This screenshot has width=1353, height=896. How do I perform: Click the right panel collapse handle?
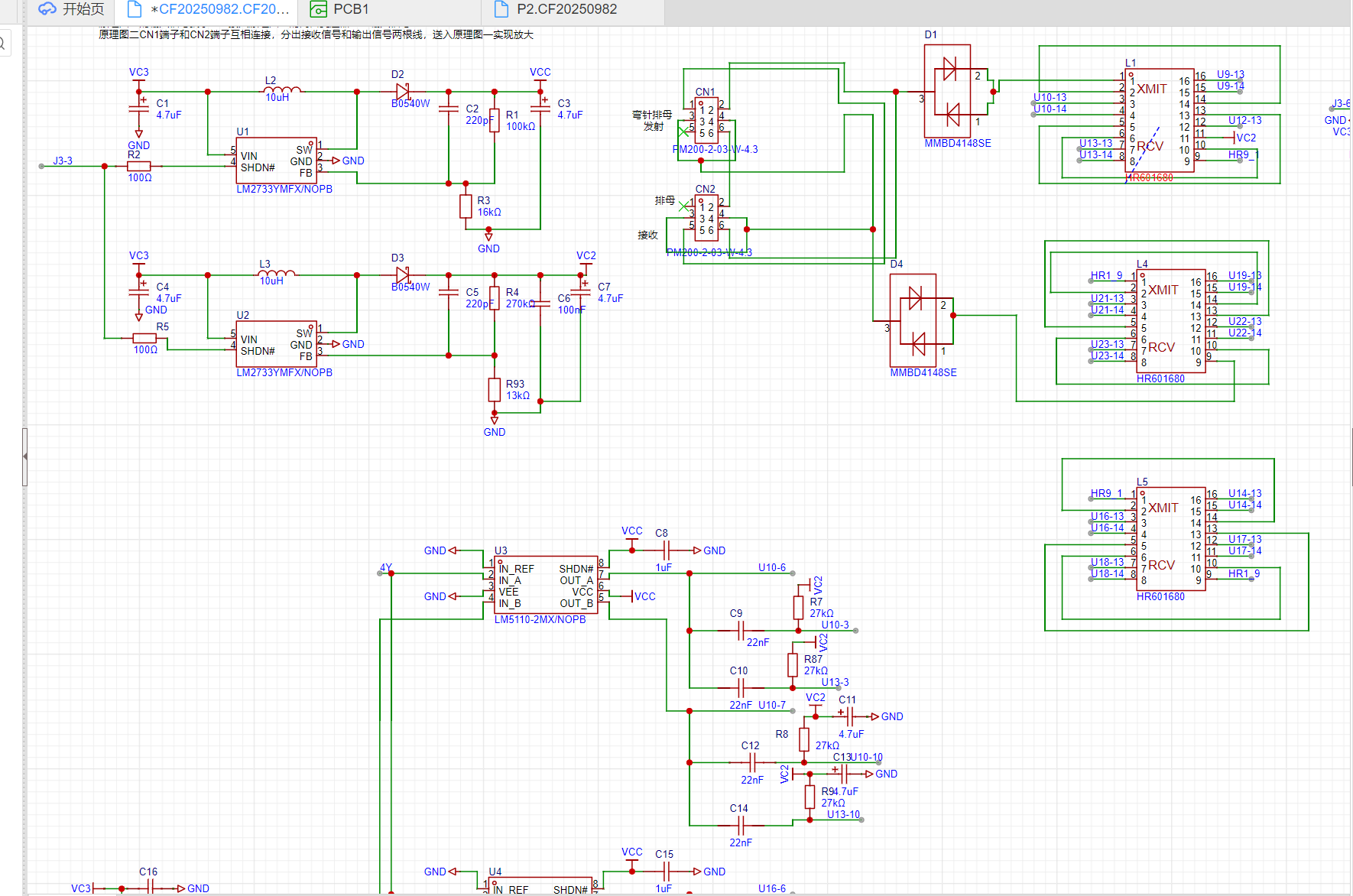pos(1350,456)
